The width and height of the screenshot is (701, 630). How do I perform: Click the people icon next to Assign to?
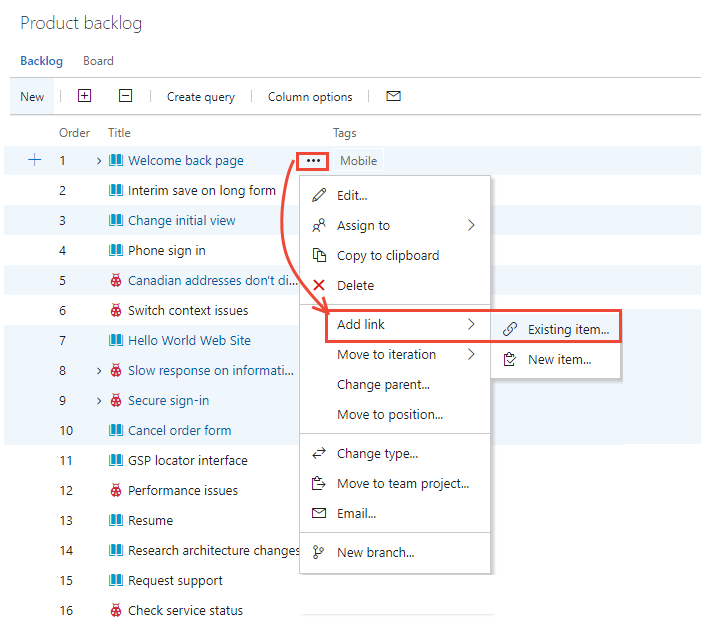click(x=319, y=225)
